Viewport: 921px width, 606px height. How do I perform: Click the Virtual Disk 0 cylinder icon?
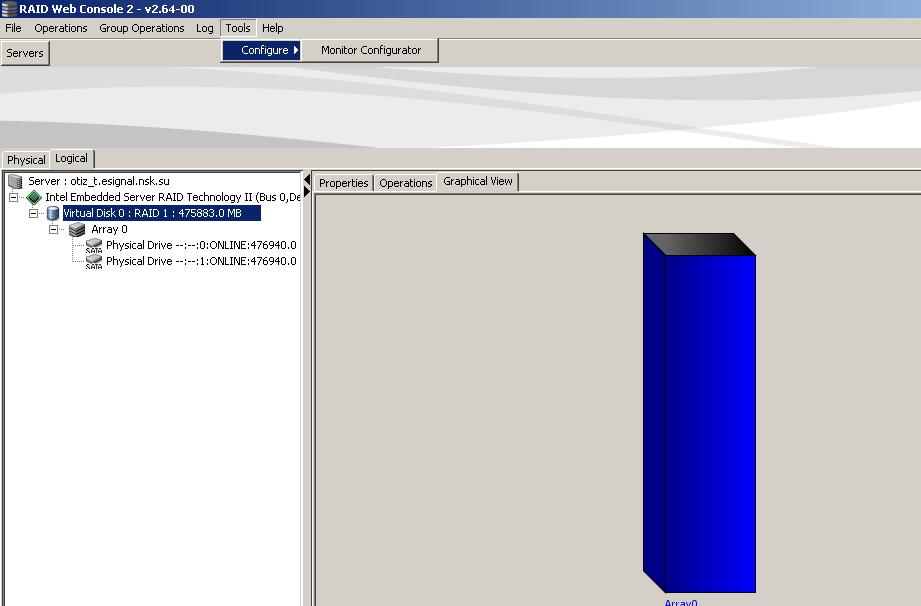coord(53,213)
